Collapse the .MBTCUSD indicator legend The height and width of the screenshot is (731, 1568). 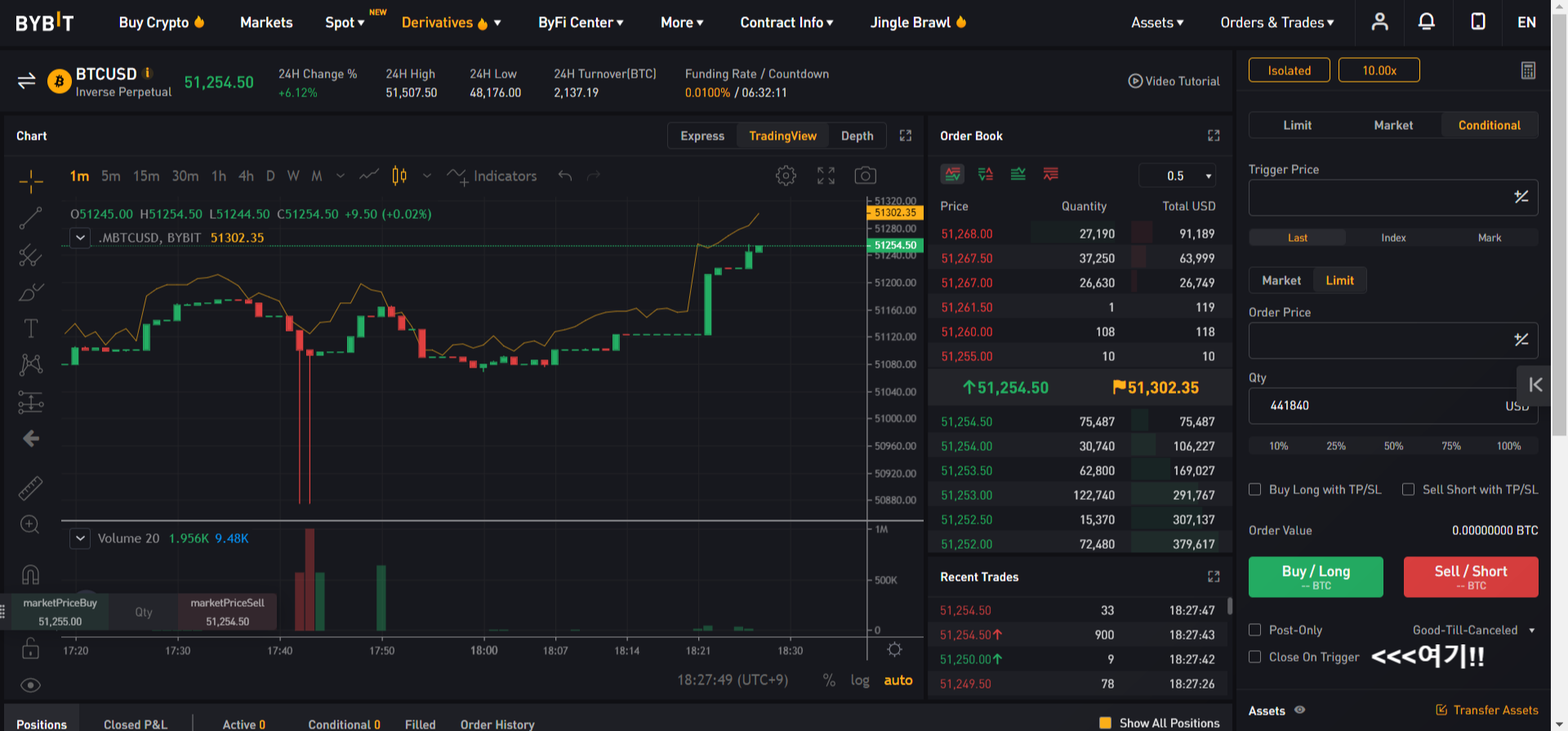pyautogui.click(x=80, y=238)
